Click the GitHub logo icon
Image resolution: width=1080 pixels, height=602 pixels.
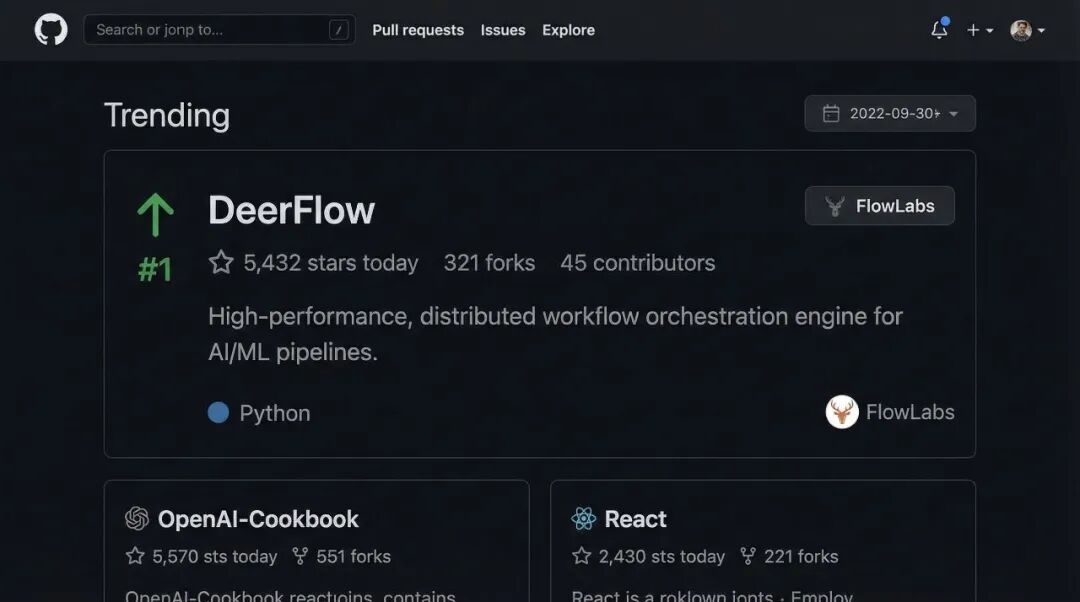click(51, 30)
